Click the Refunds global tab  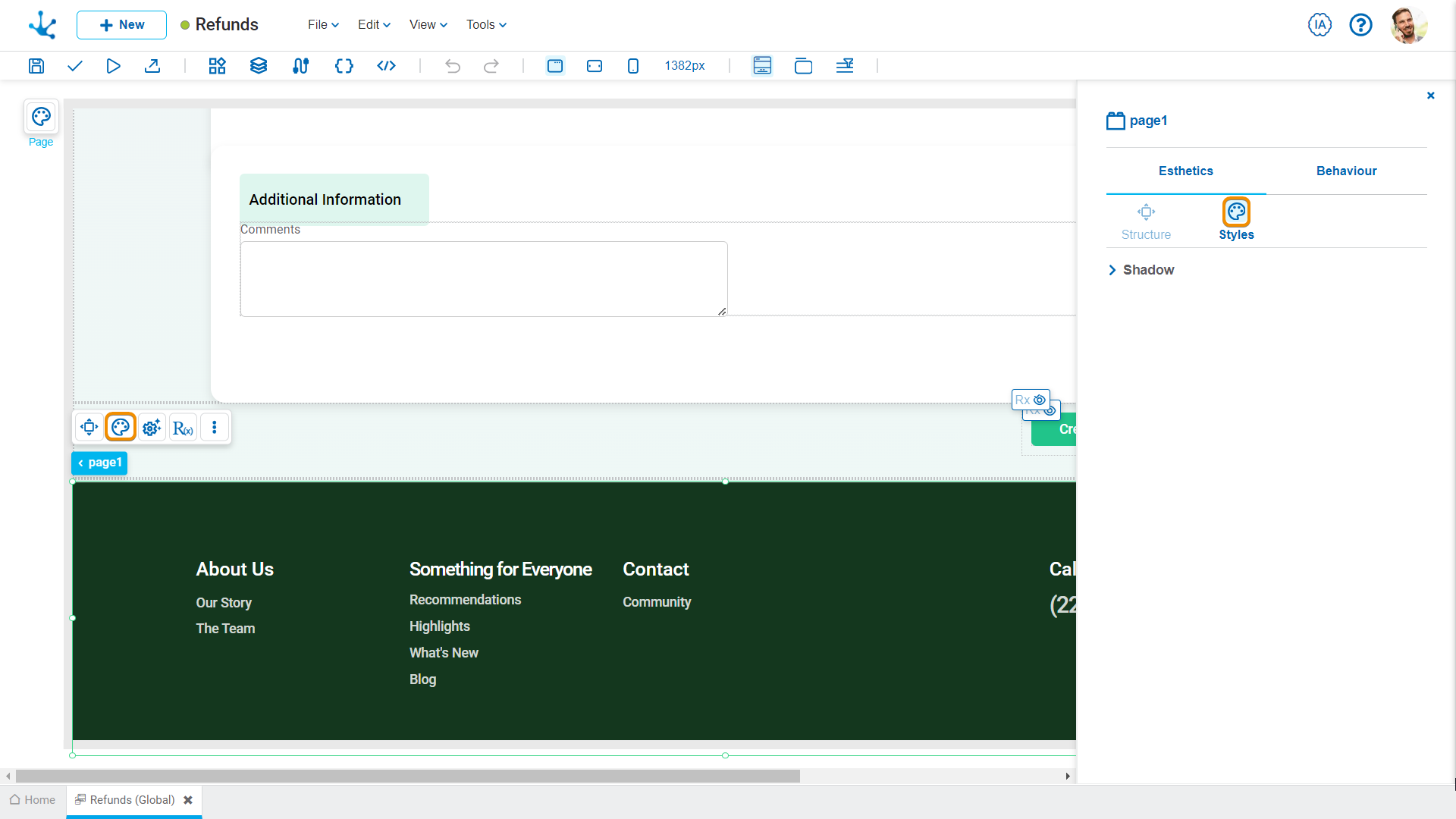click(x=132, y=800)
